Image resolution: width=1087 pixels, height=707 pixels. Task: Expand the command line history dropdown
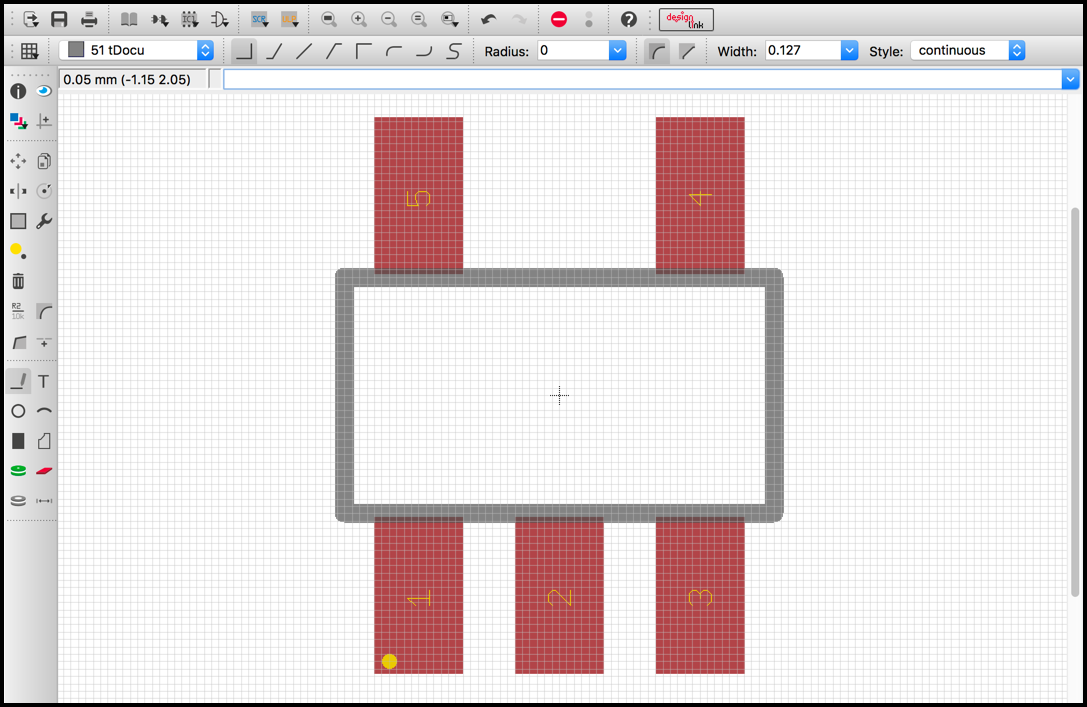point(1070,79)
